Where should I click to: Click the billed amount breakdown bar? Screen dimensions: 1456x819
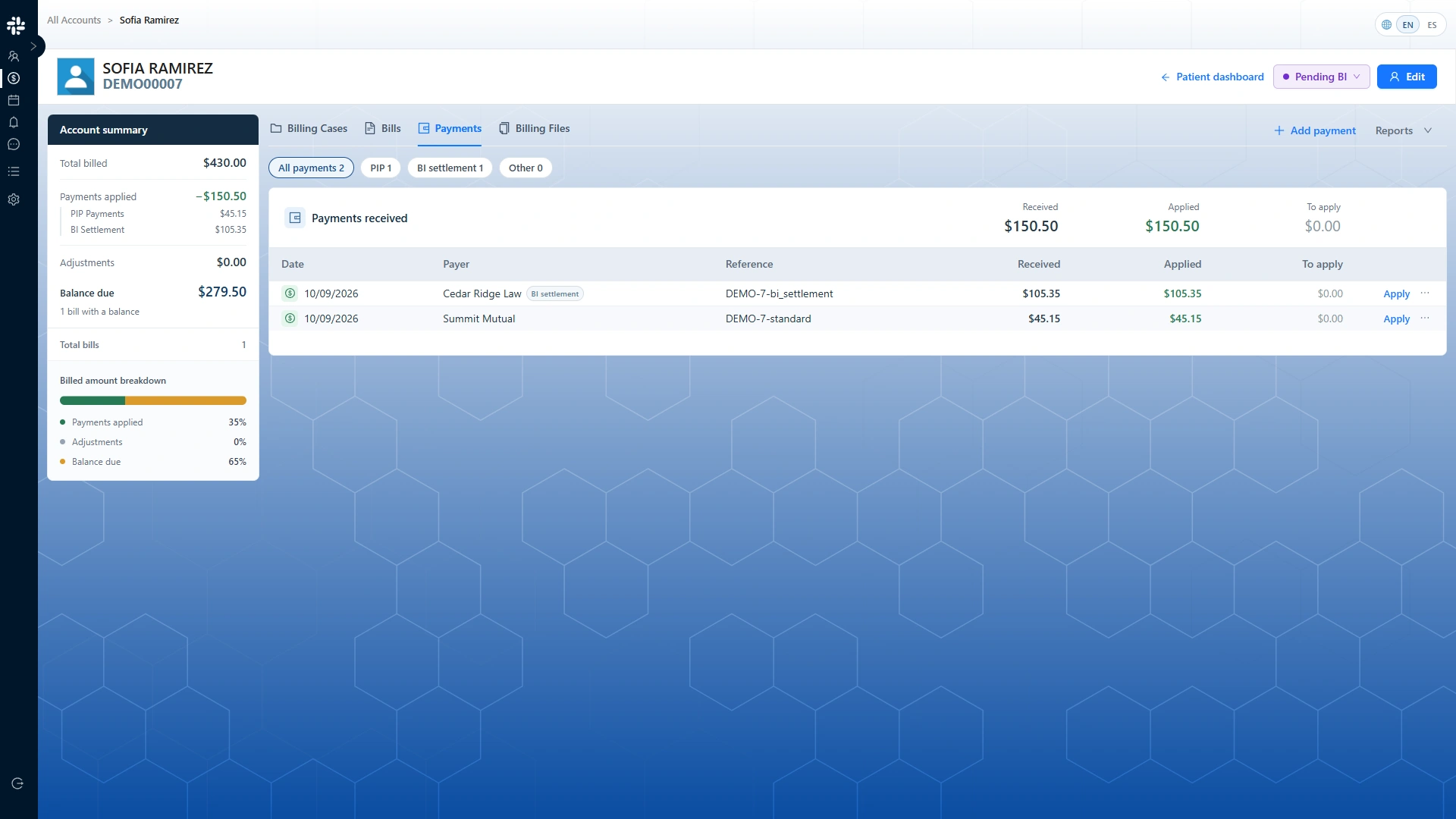click(x=153, y=400)
